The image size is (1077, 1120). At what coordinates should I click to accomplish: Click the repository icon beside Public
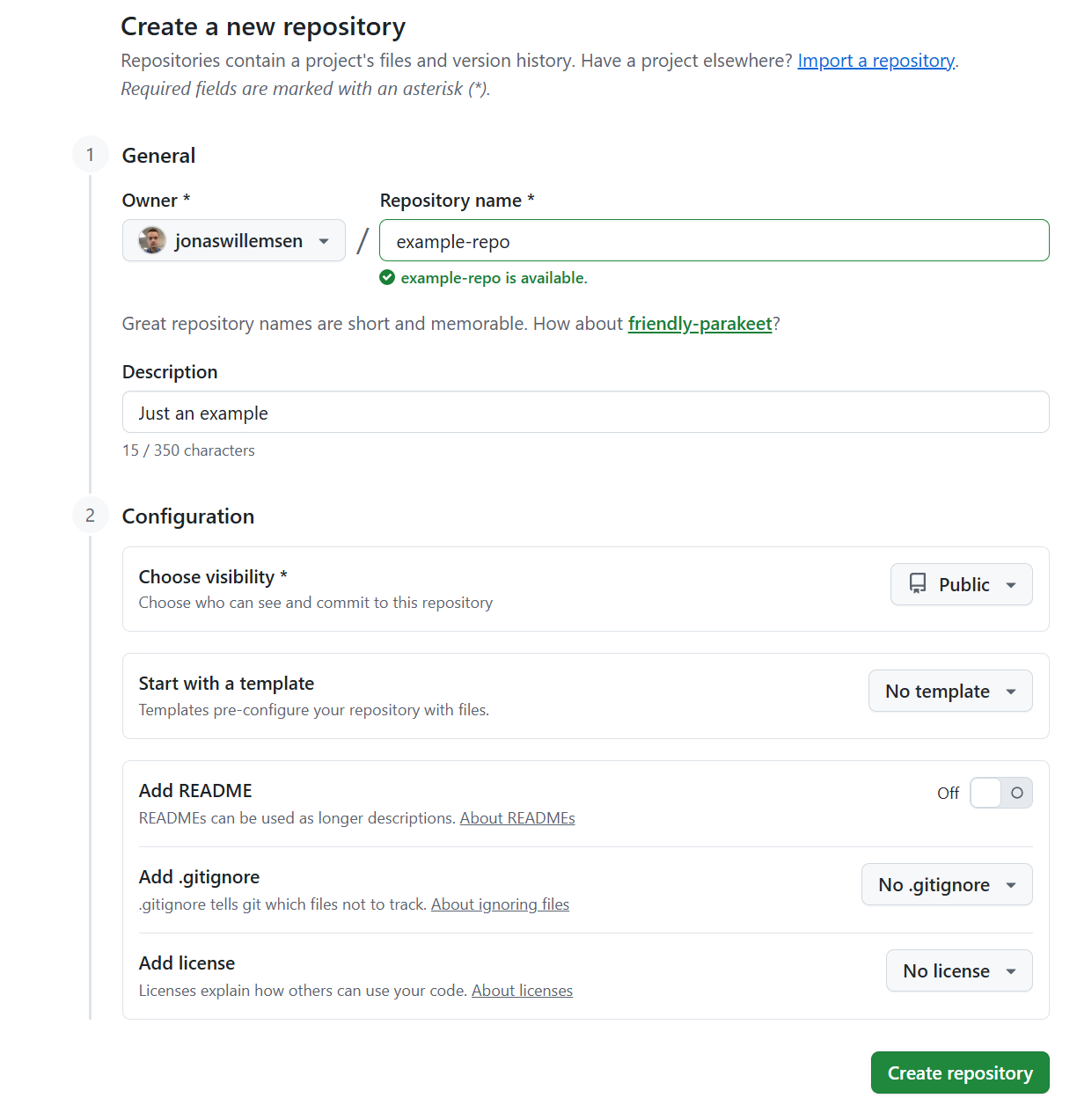click(918, 584)
